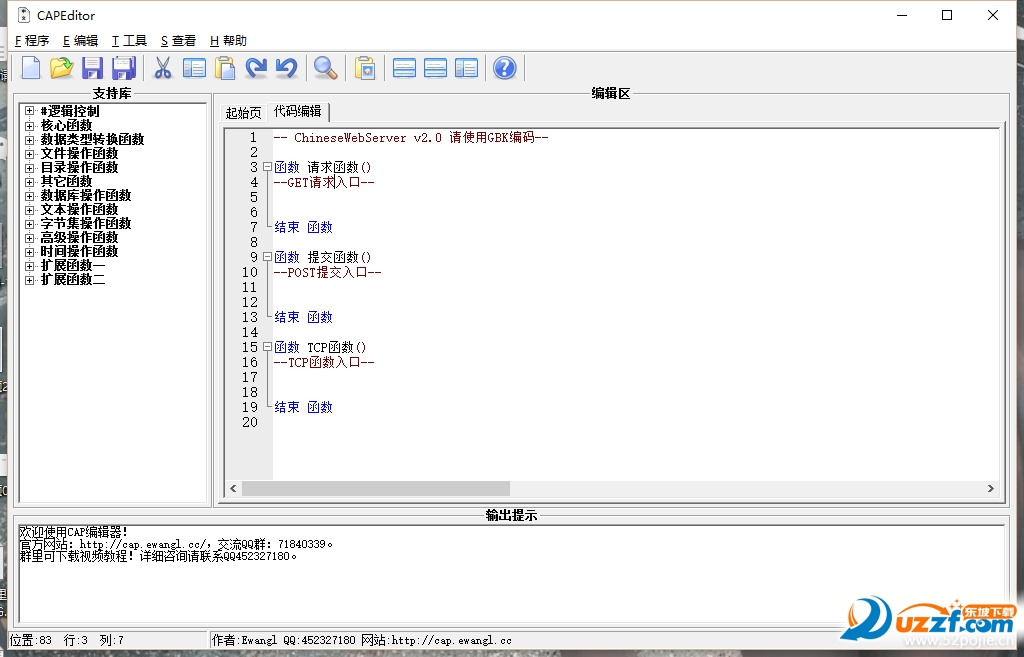Expand the 数据库操作函数 node
Screen dimensions: 1024x657
coord(29,195)
